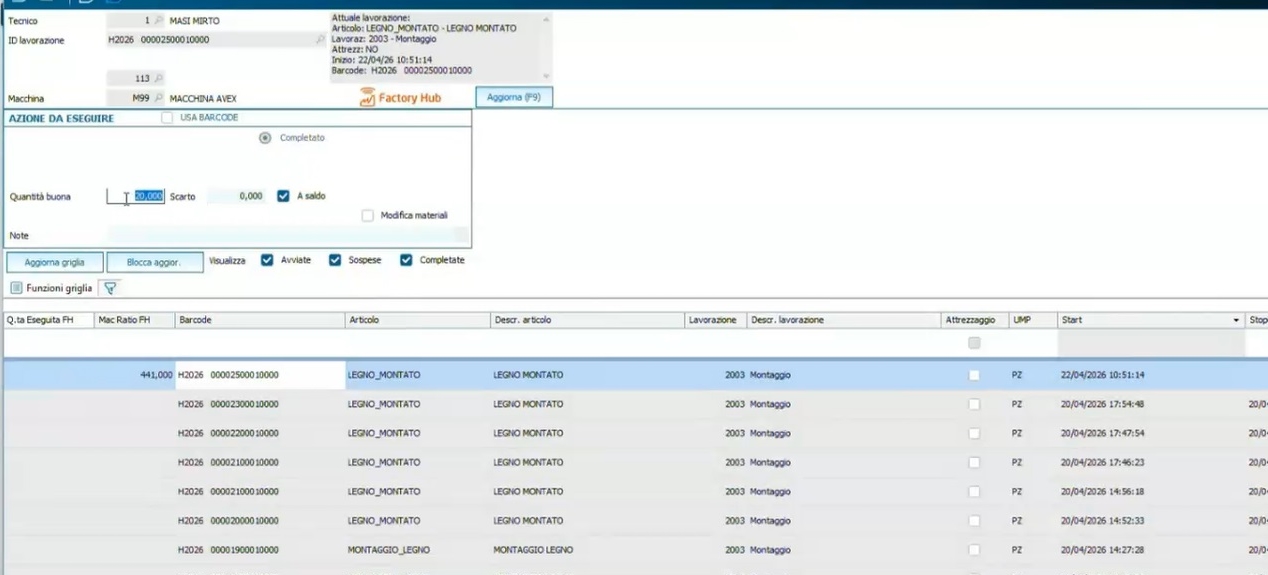Click the Factory Hub logo icon

[x=367, y=98]
